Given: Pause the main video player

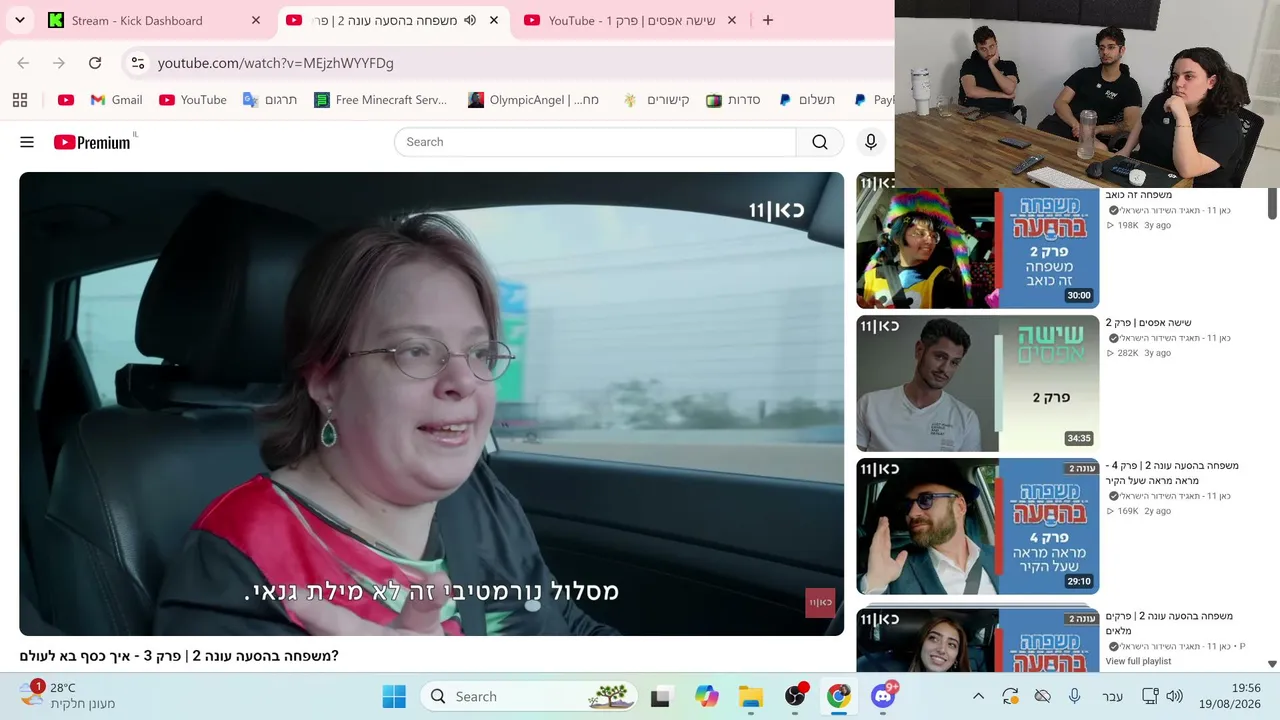Looking at the screenshot, I should 431,404.
